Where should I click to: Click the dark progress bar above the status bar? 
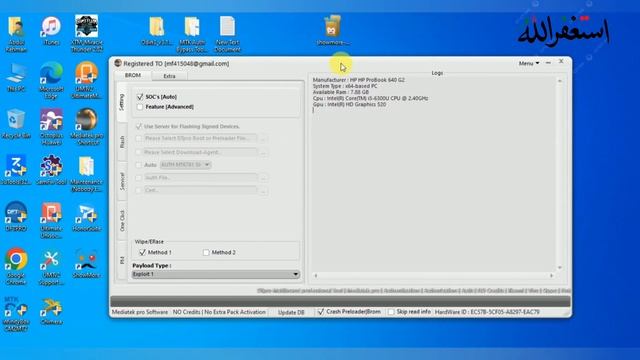pyautogui.click(x=340, y=301)
